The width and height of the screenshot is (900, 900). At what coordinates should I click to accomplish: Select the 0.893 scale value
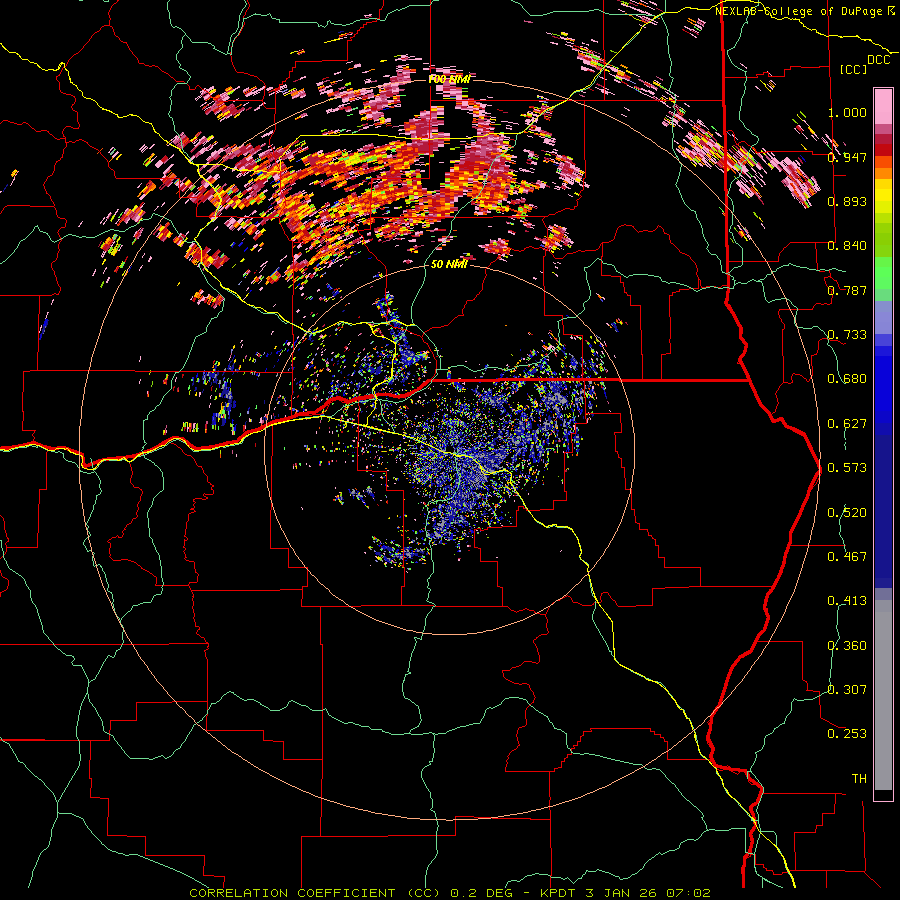pos(847,201)
